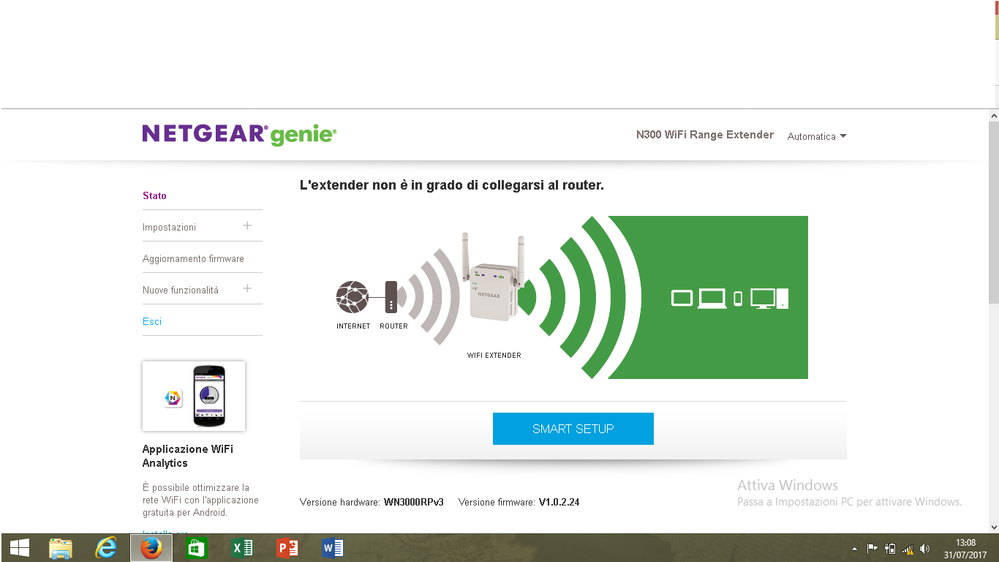Click the Firefox taskbar icon
Image resolution: width=999 pixels, height=562 pixels.
[x=151, y=548]
